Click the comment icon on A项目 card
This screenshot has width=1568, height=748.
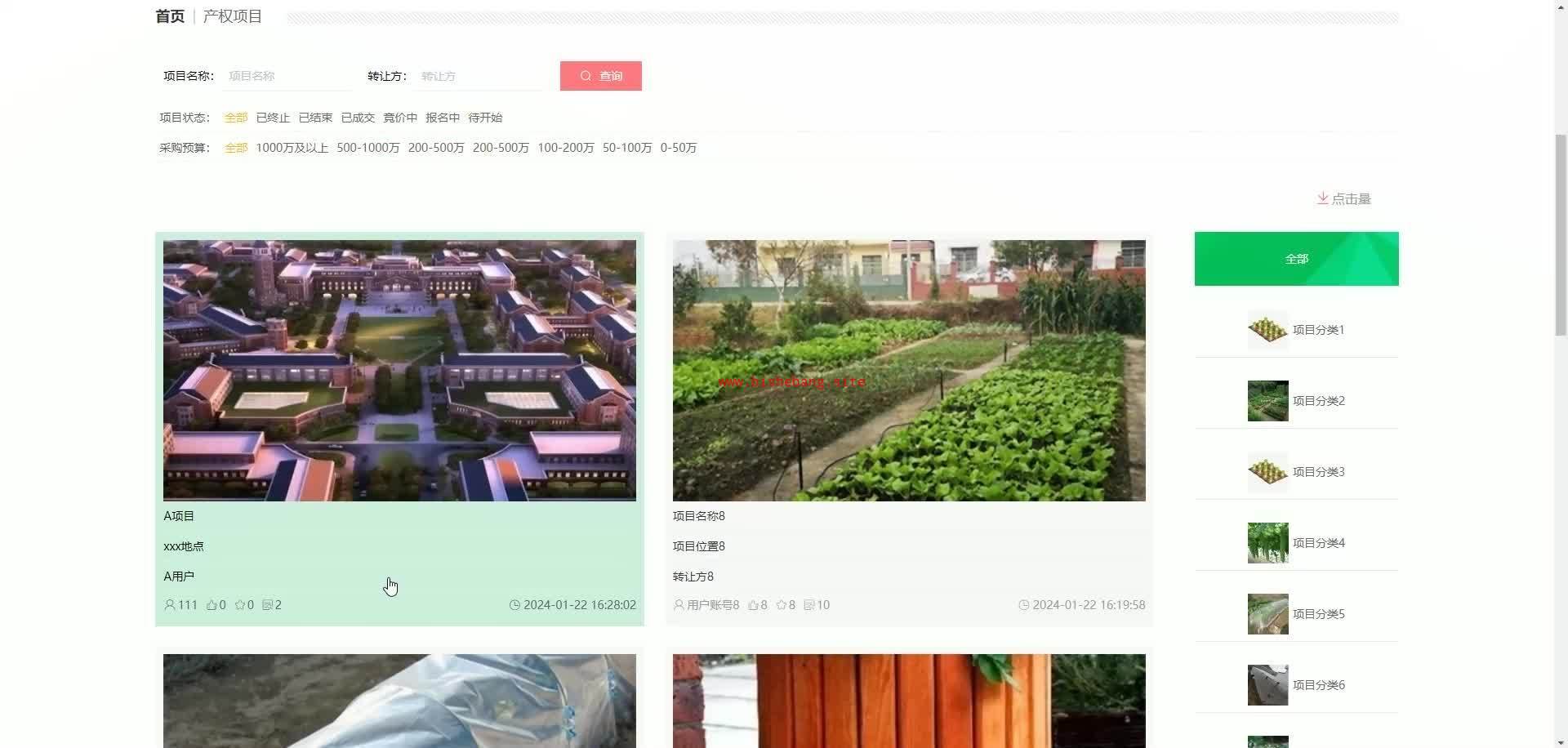(267, 605)
